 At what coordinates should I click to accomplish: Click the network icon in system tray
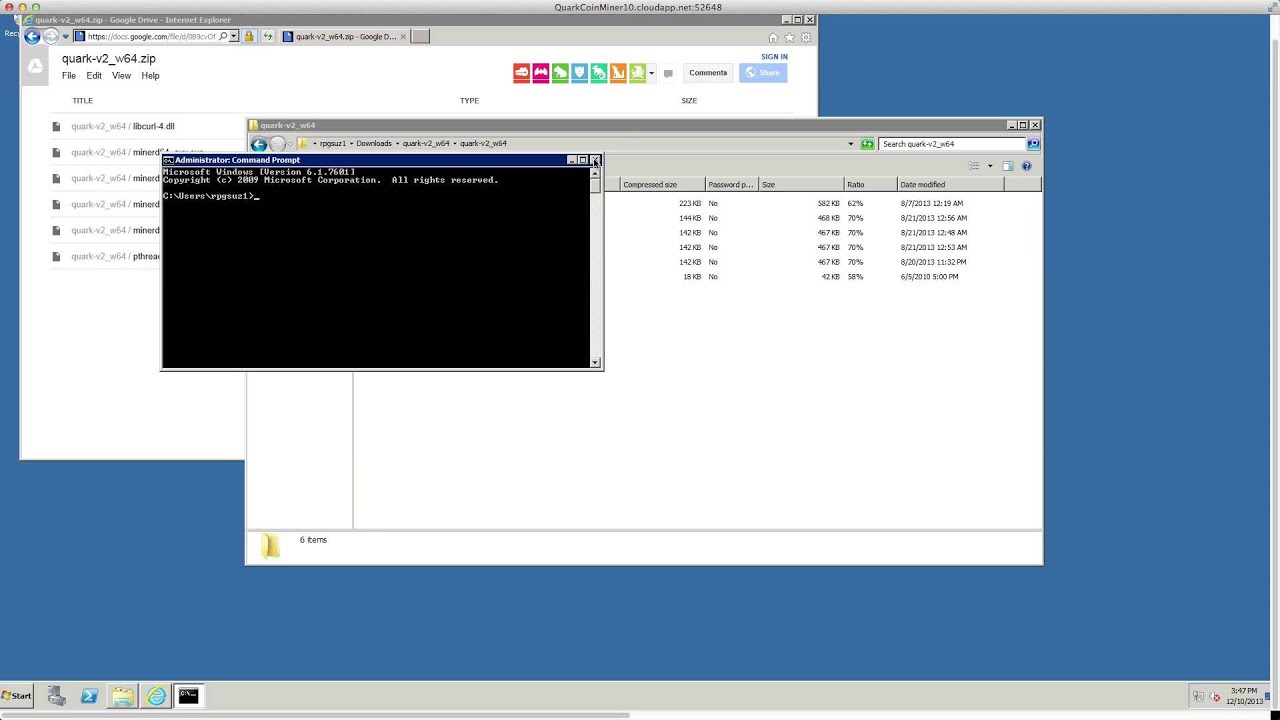(x=1198, y=696)
